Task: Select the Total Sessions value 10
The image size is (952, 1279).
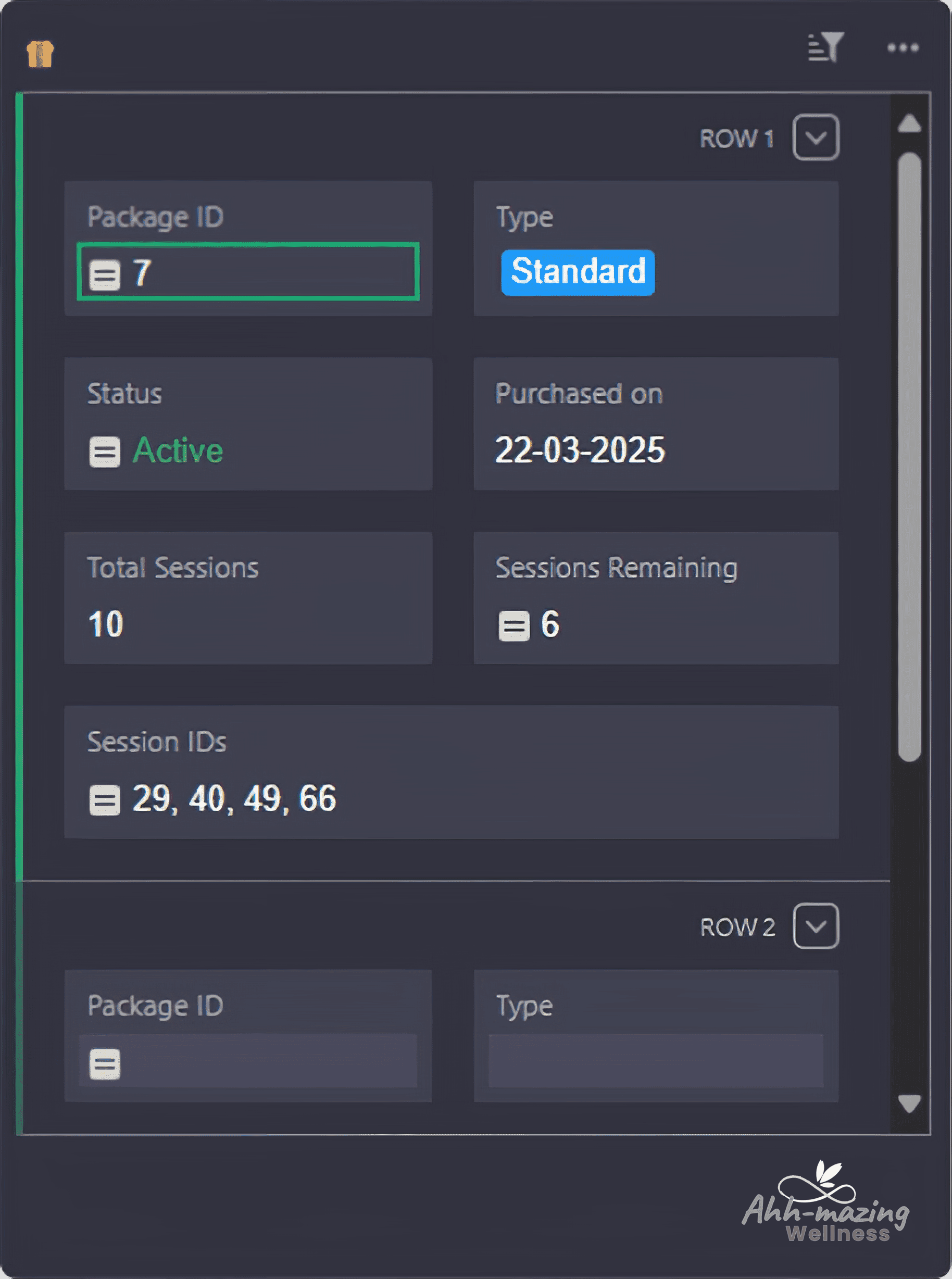Action: [106, 624]
